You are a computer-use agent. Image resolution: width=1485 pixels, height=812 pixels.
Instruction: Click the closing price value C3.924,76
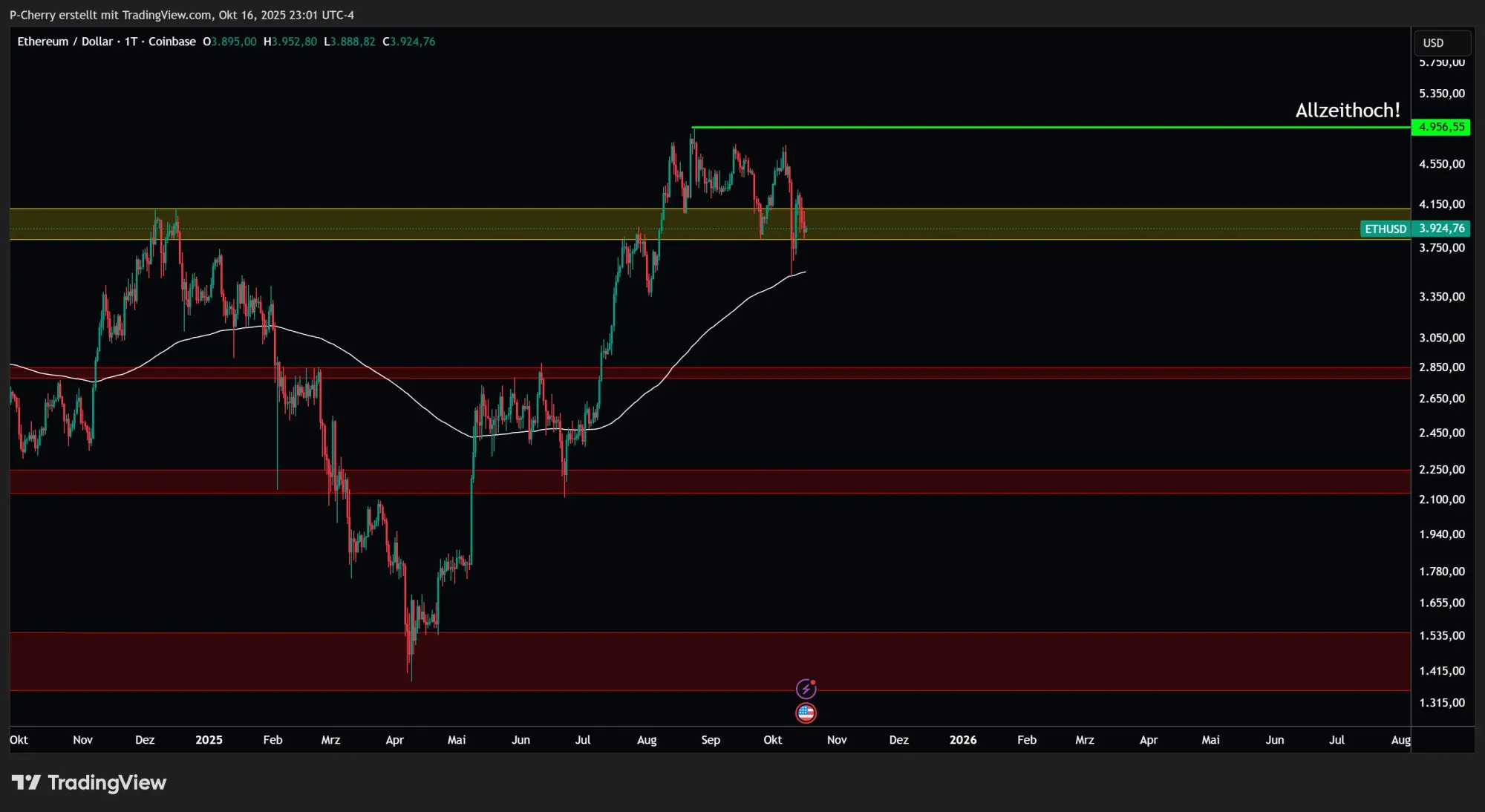(409, 42)
